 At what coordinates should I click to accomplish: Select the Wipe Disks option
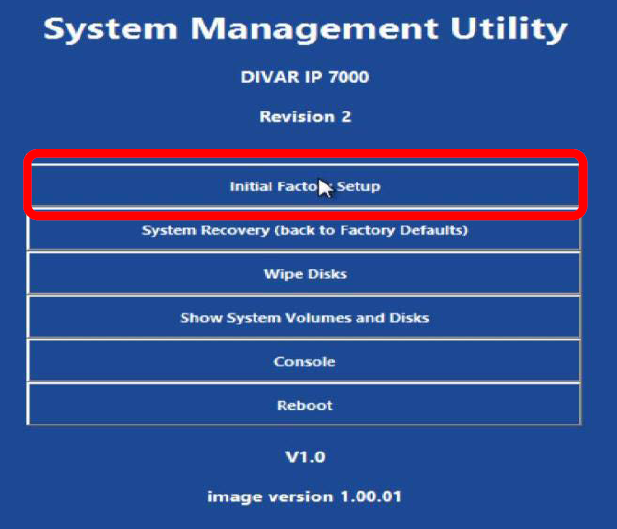point(305,274)
